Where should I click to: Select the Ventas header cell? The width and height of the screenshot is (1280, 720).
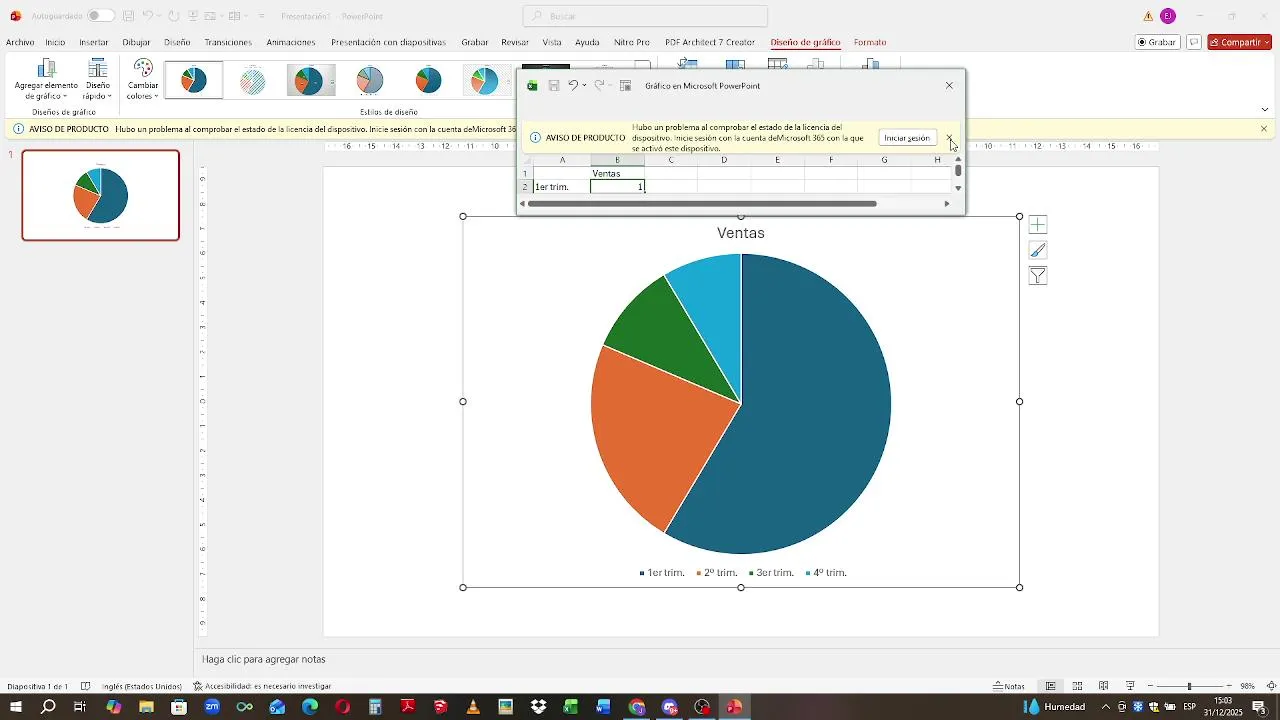click(x=617, y=174)
